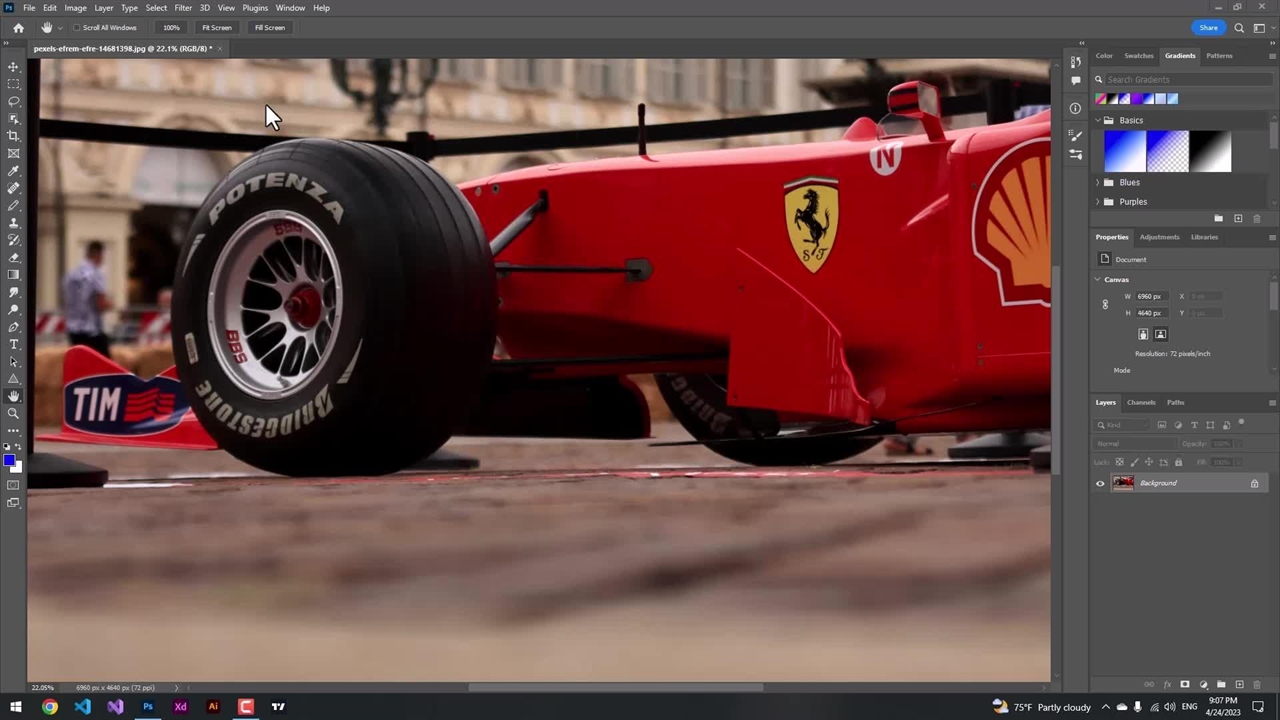Select the Hand tool in the toolbox
Screen dimensions: 1280x720
pos(13,396)
